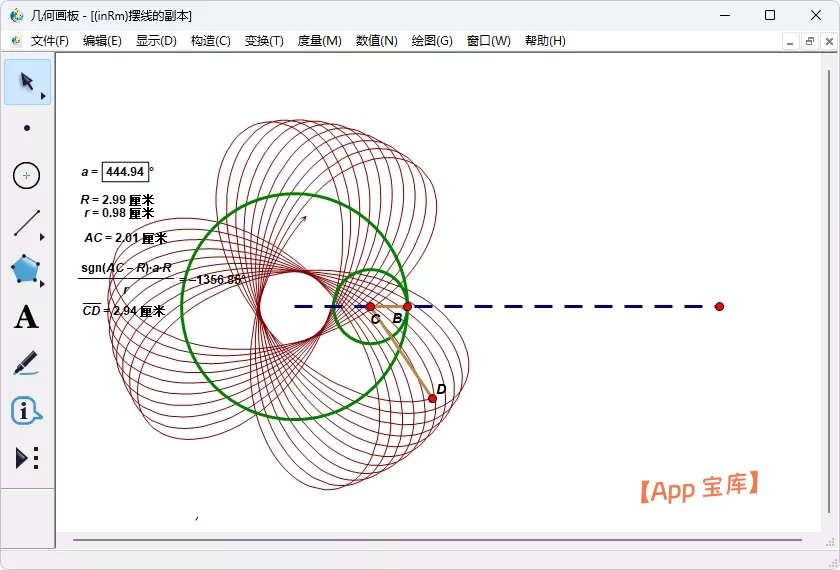The width and height of the screenshot is (840, 570).
Task: Close the inner document window
Action: 829,41
